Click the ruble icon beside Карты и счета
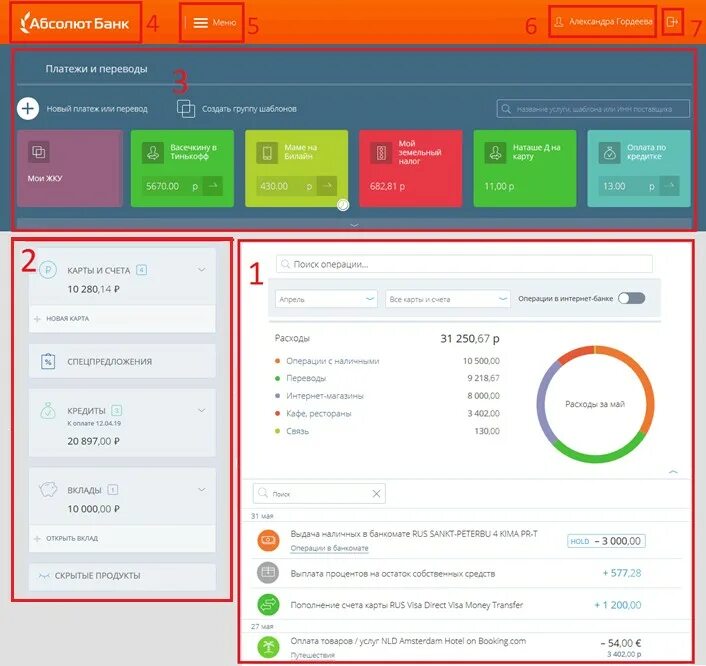706x666 pixels. 48,270
